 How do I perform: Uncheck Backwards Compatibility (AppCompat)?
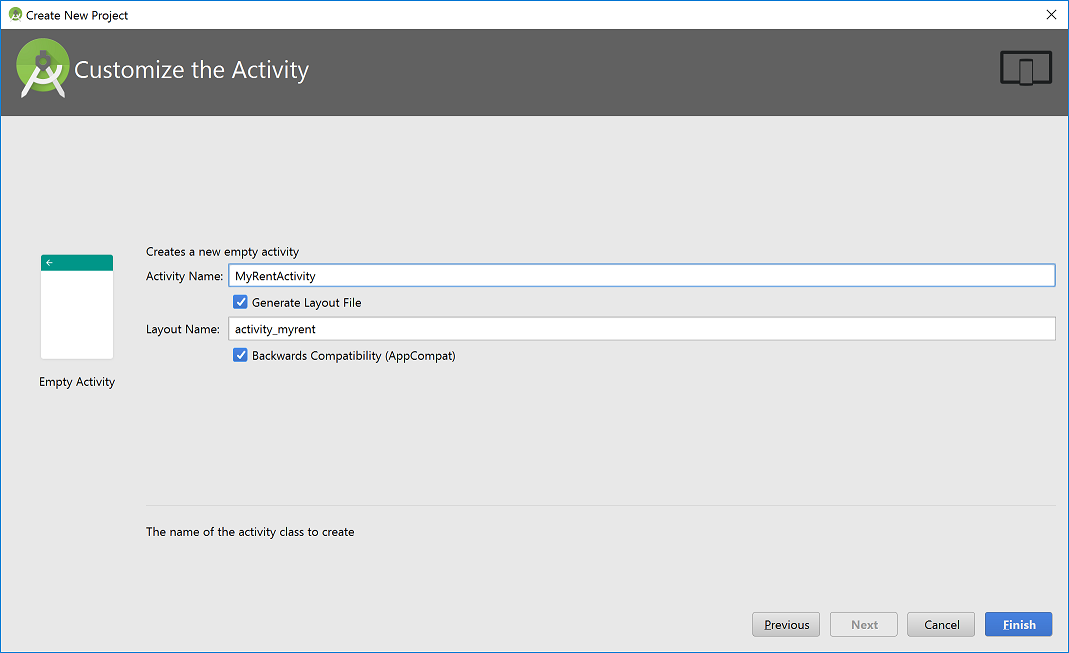click(240, 355)
